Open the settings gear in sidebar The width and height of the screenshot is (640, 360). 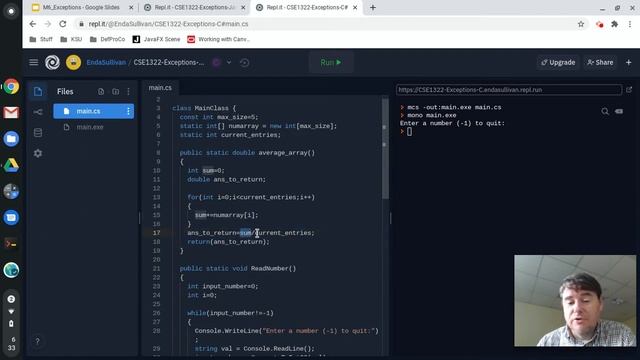(x=38, y=153)
